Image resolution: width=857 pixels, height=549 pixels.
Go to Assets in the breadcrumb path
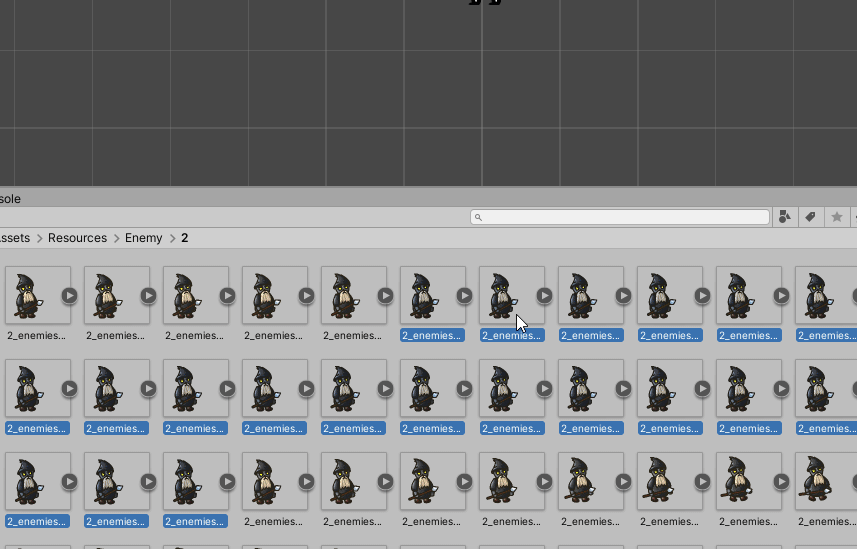click(15, 238)
